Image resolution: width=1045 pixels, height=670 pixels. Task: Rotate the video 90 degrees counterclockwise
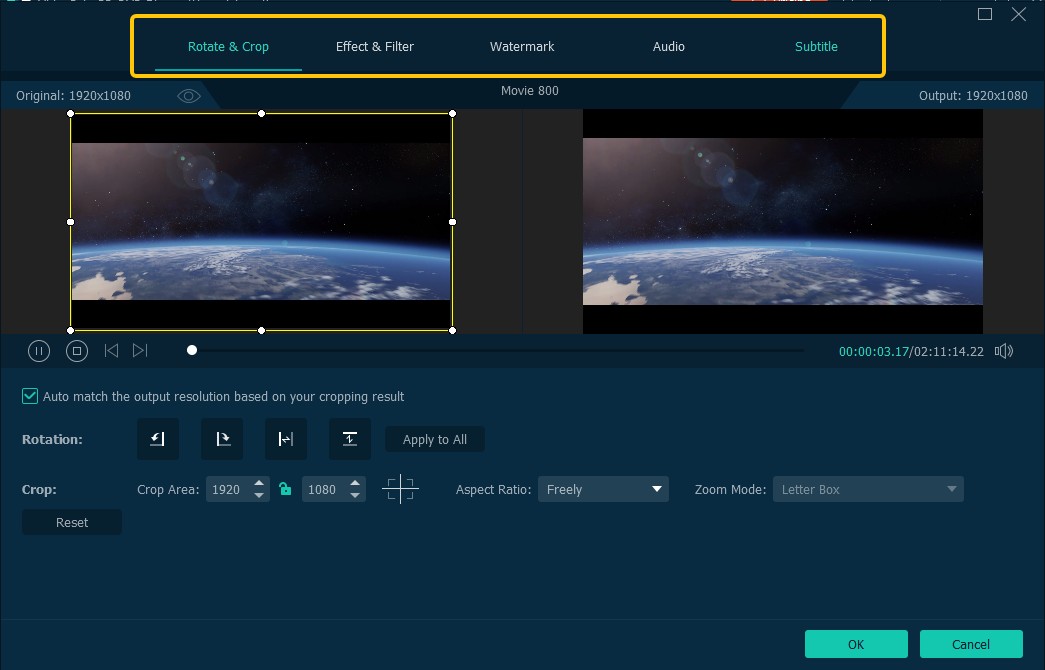(x=157, y=439)
